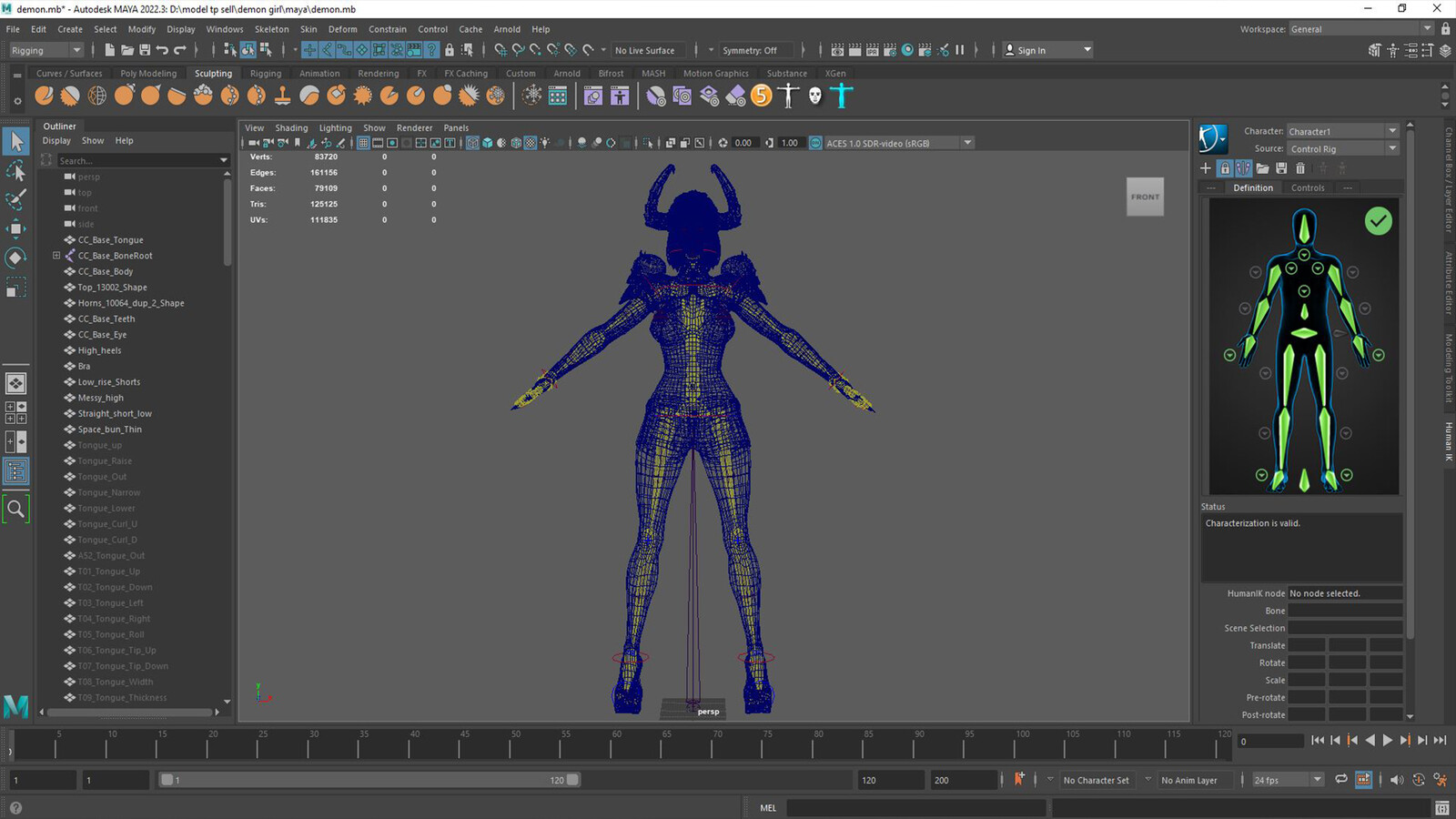Screen dimensions: 1456x819
Task: Select the Lasso selection tool
Action: coord(15,170)
